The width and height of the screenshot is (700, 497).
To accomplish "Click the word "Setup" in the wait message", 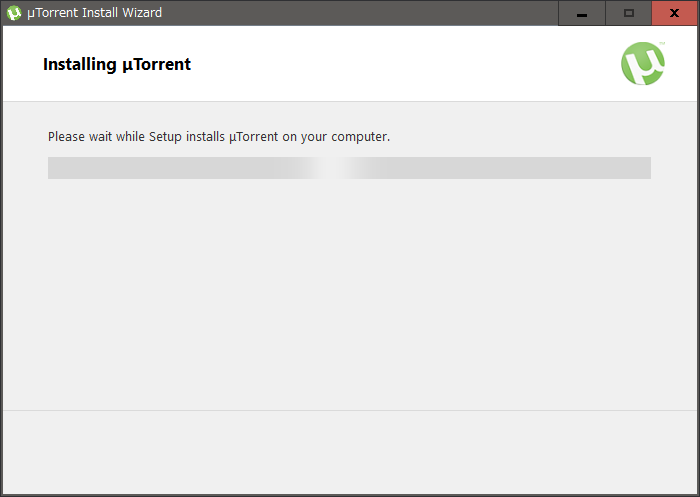I will 167,136.
